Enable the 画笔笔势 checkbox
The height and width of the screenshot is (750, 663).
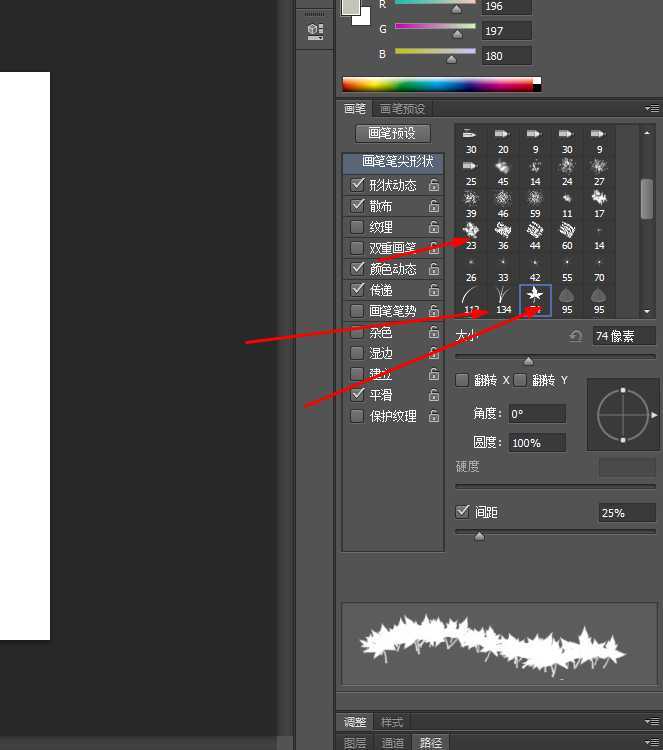357,310
